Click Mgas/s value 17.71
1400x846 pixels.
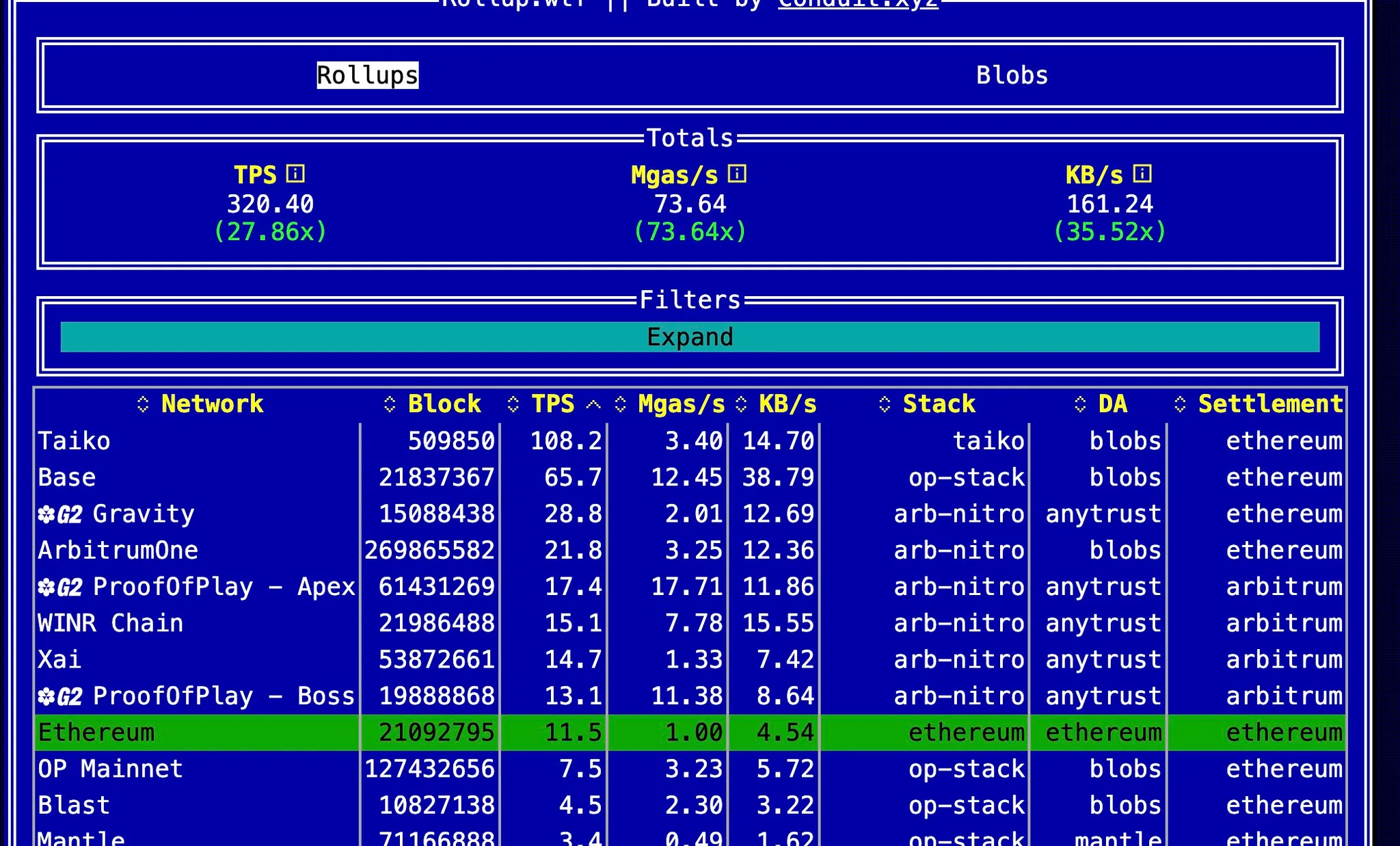click(x=687, y=587)
